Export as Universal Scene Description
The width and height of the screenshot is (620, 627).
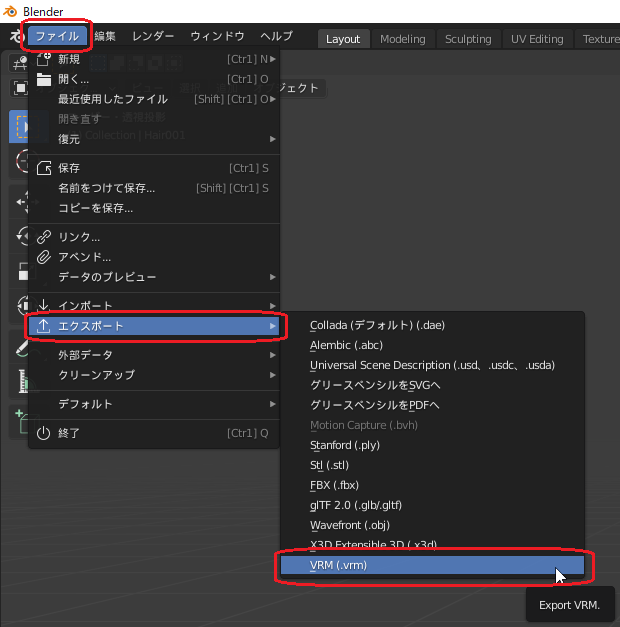click(x=432, y=365)
